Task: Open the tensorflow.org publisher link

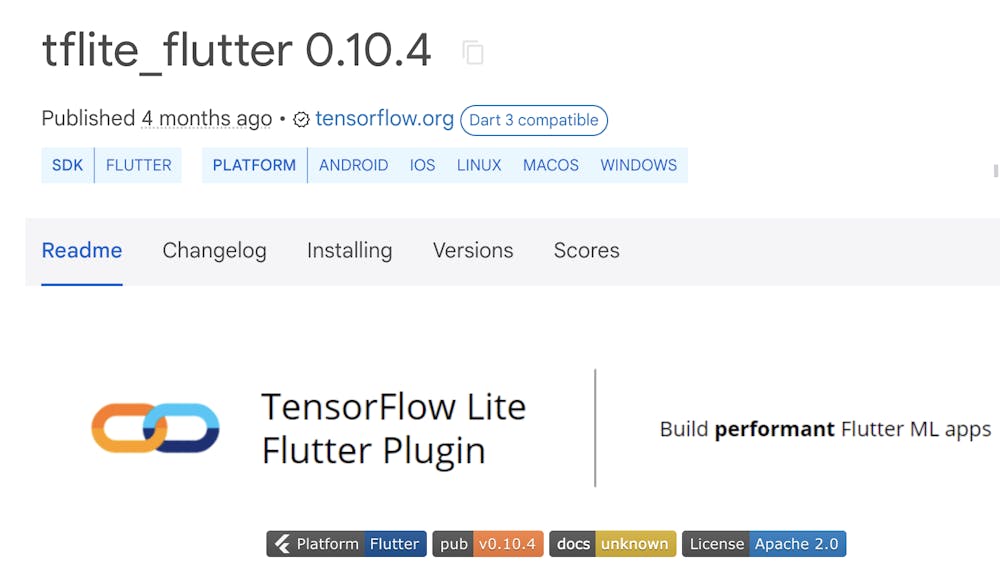Action: point(384,119)
